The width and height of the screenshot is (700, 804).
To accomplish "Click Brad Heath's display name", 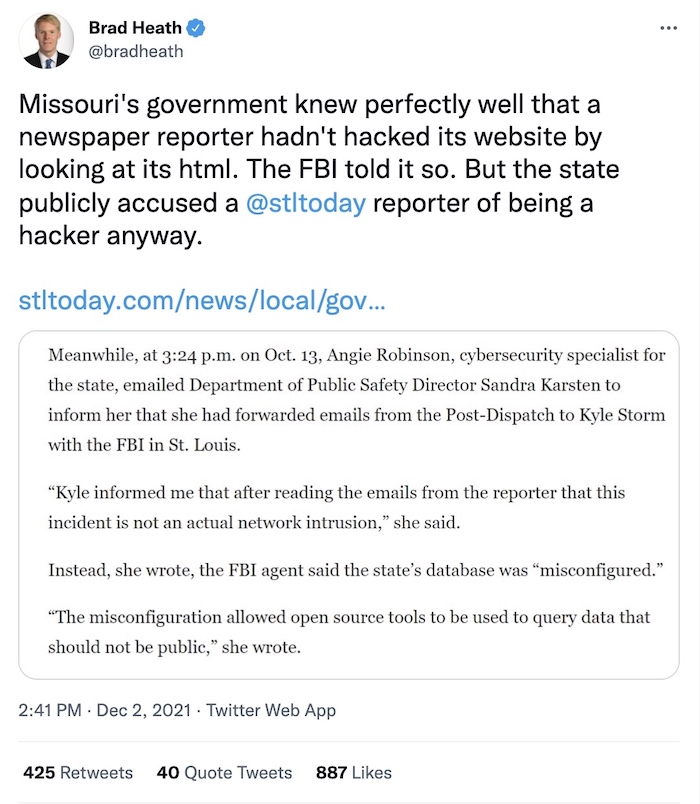I will point(136,28).
